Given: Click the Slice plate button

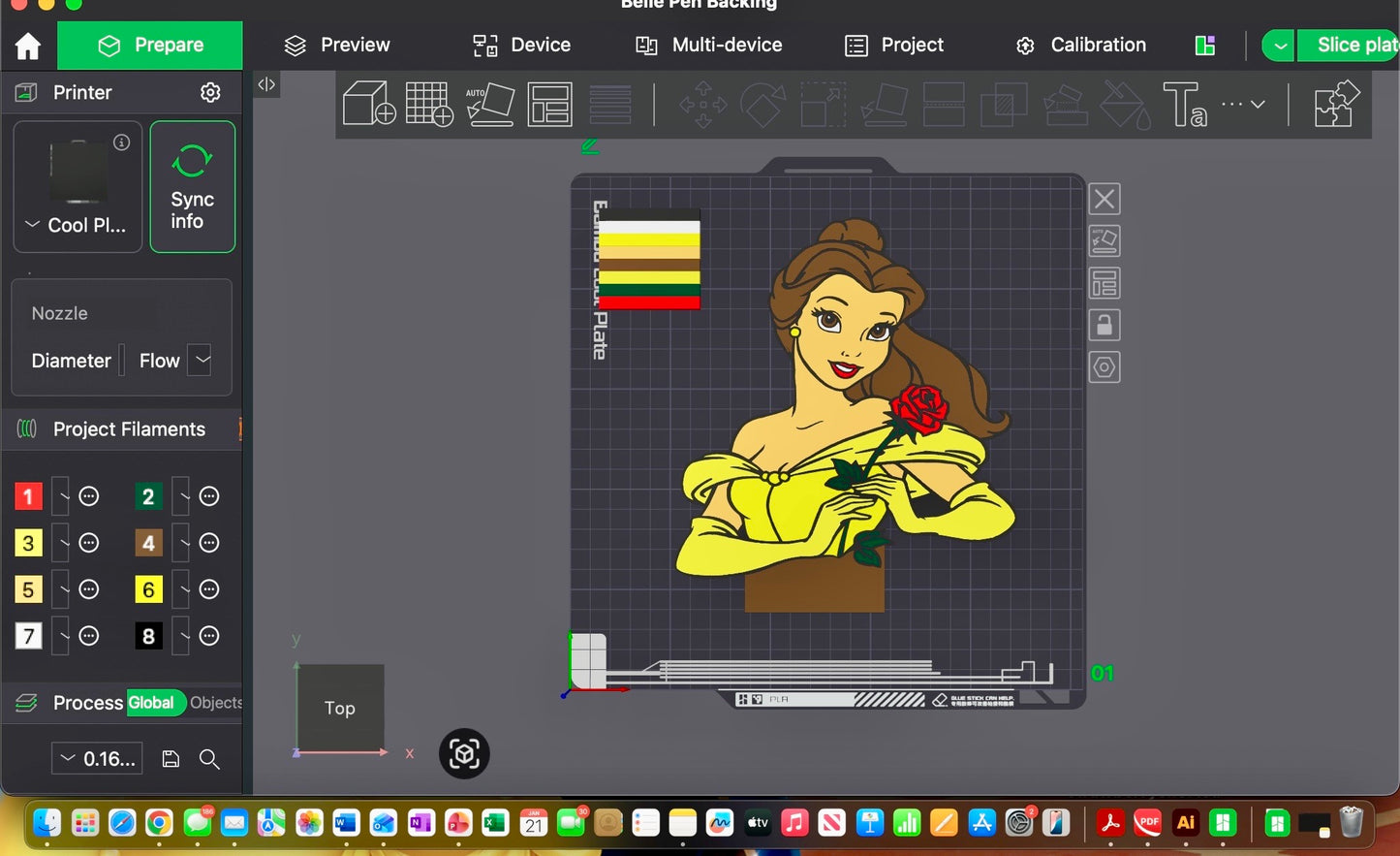Looking at the screenshot, I should pos(1354,46).
